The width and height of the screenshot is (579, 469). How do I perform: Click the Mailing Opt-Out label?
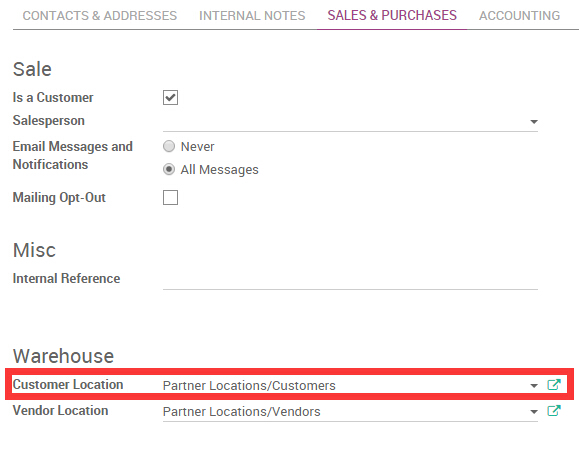coord(59,197)
